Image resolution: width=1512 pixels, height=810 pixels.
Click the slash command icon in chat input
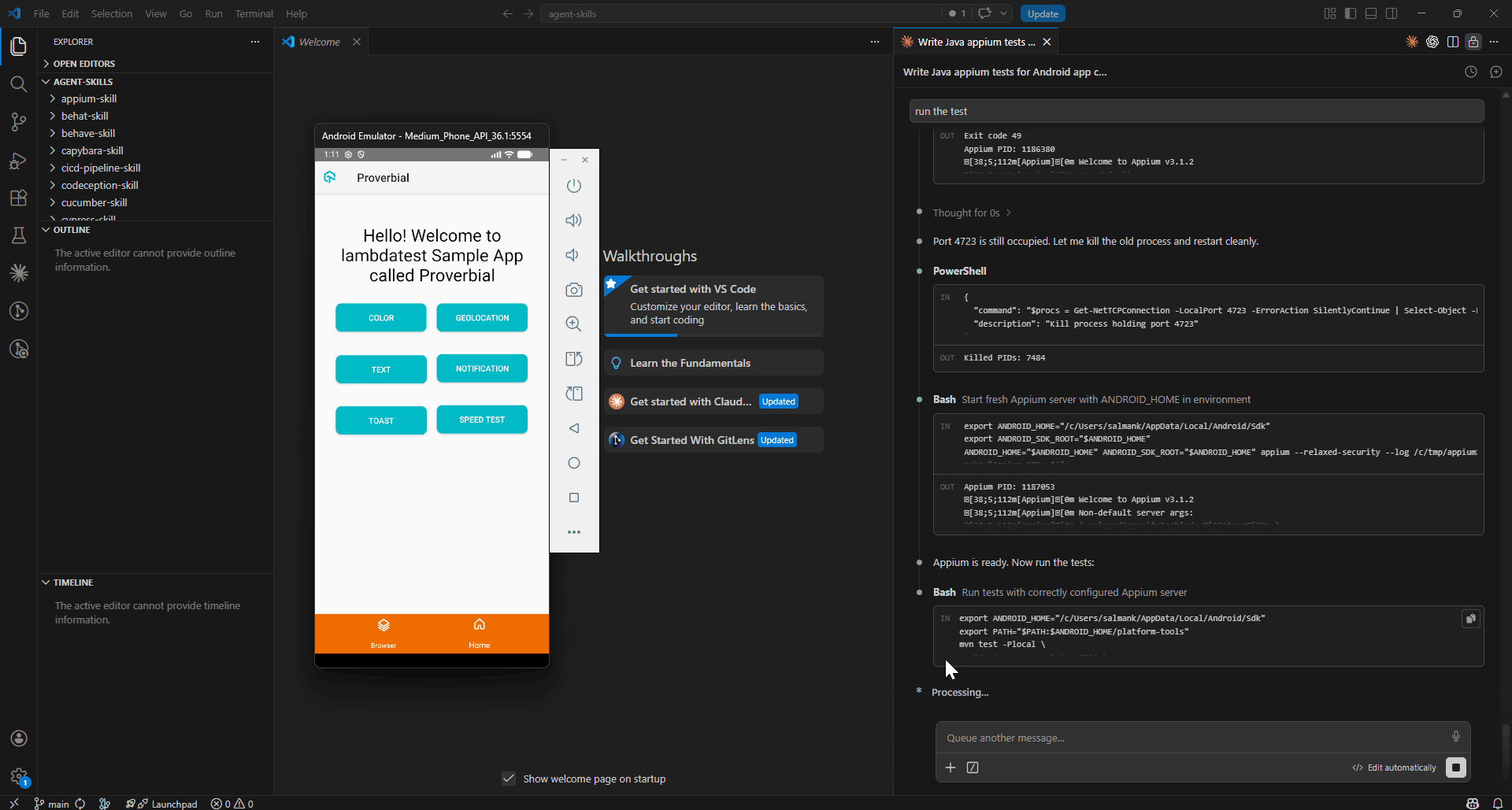coord(973,767)
